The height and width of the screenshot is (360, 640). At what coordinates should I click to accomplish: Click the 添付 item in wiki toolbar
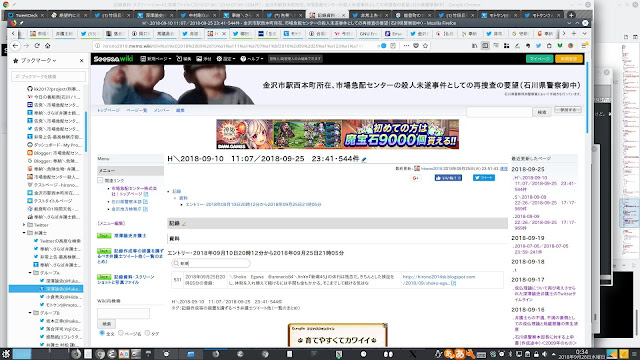pos(204,59)
